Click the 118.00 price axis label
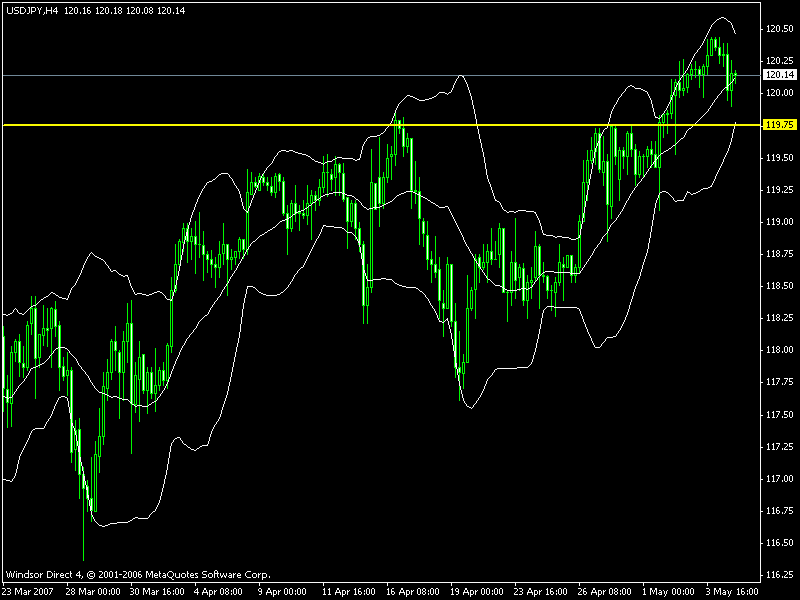800x600 pixels. coord(780,350)
